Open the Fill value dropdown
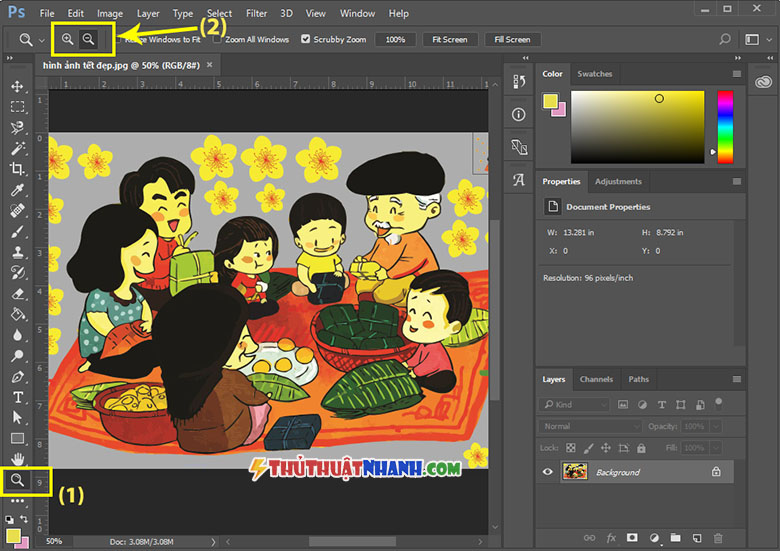 [716, 448]
